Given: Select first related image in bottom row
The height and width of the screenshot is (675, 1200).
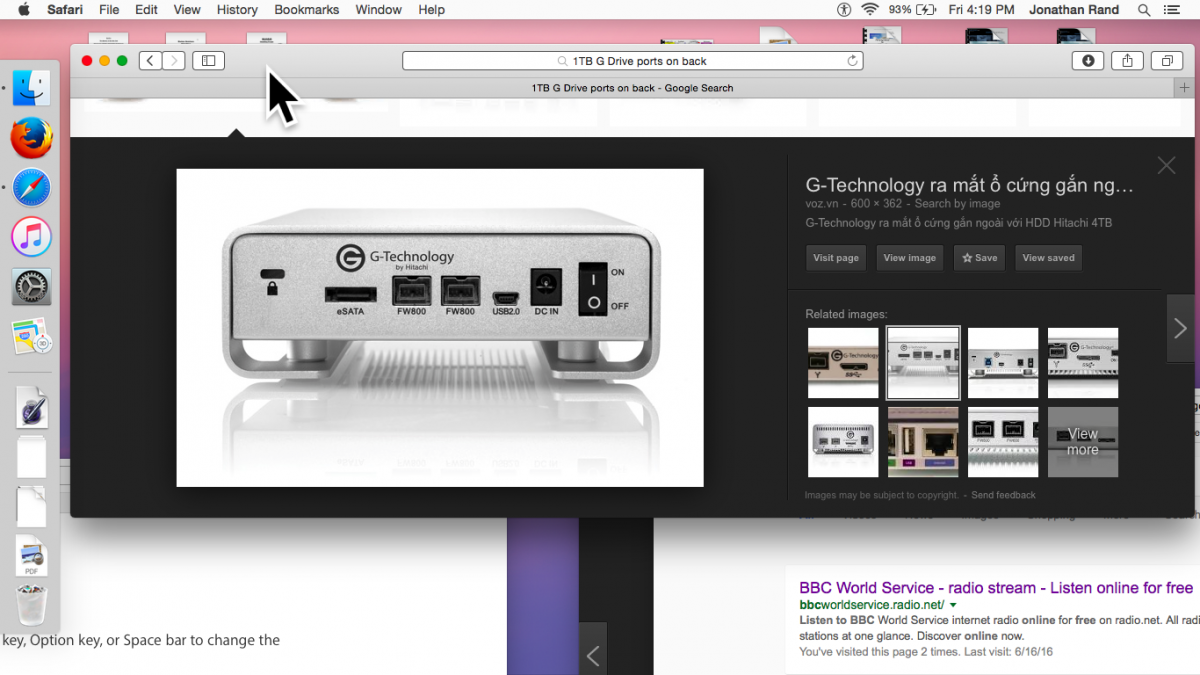Looking at the screenshot, I should (x=843, y=442).
